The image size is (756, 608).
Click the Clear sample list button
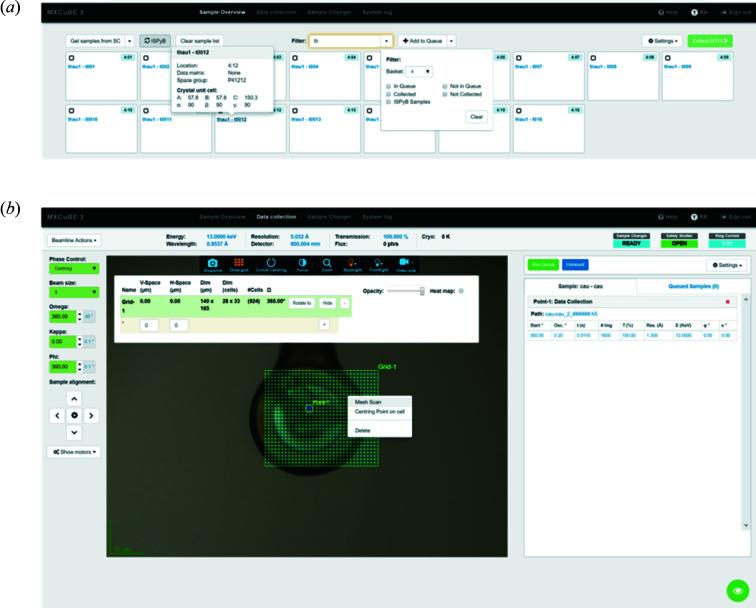(x=200, y=40)
